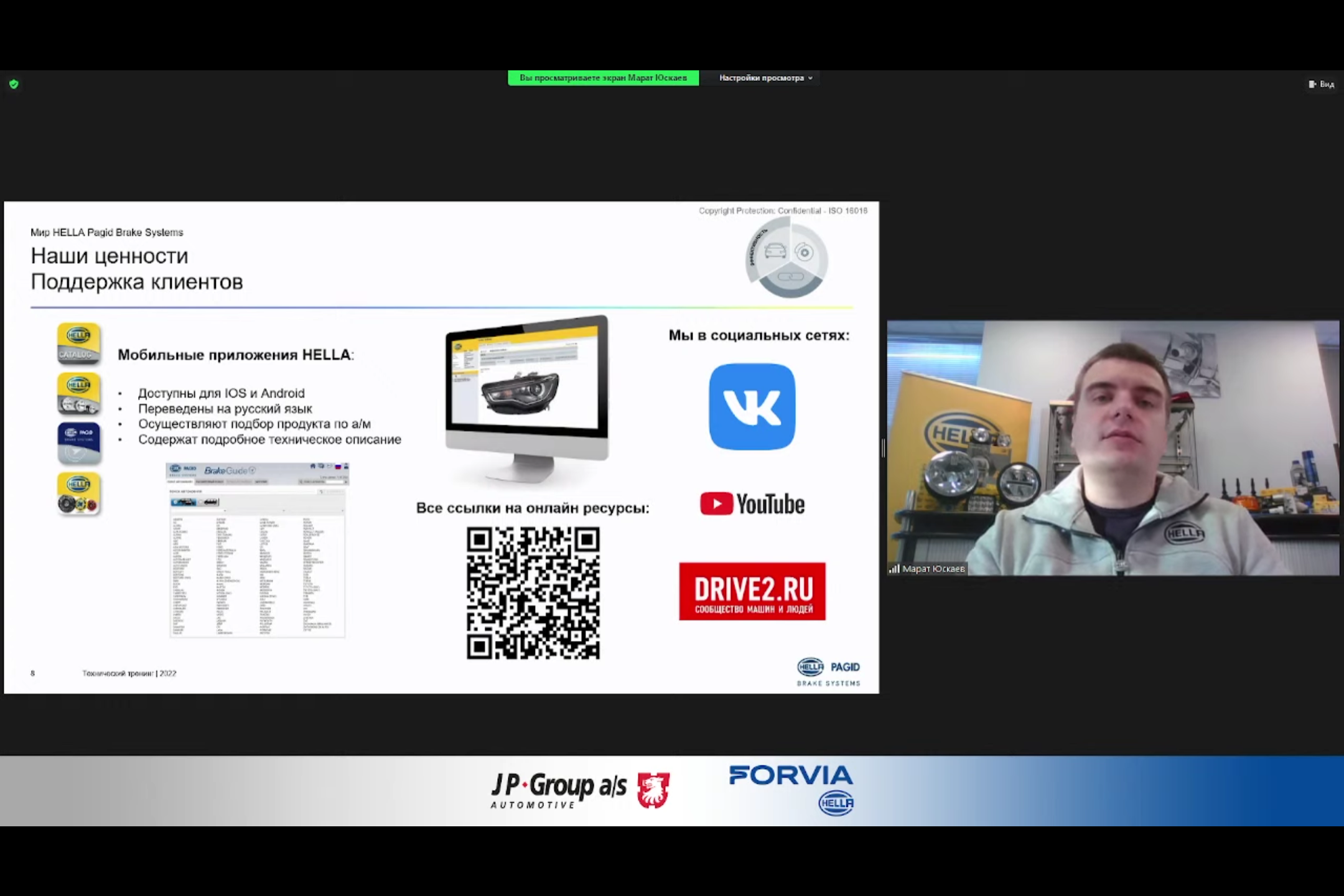Click the FORVIA logo in bottom banner
The width and height of the screenshot is (1344, 896).
(x=791, y=775)
